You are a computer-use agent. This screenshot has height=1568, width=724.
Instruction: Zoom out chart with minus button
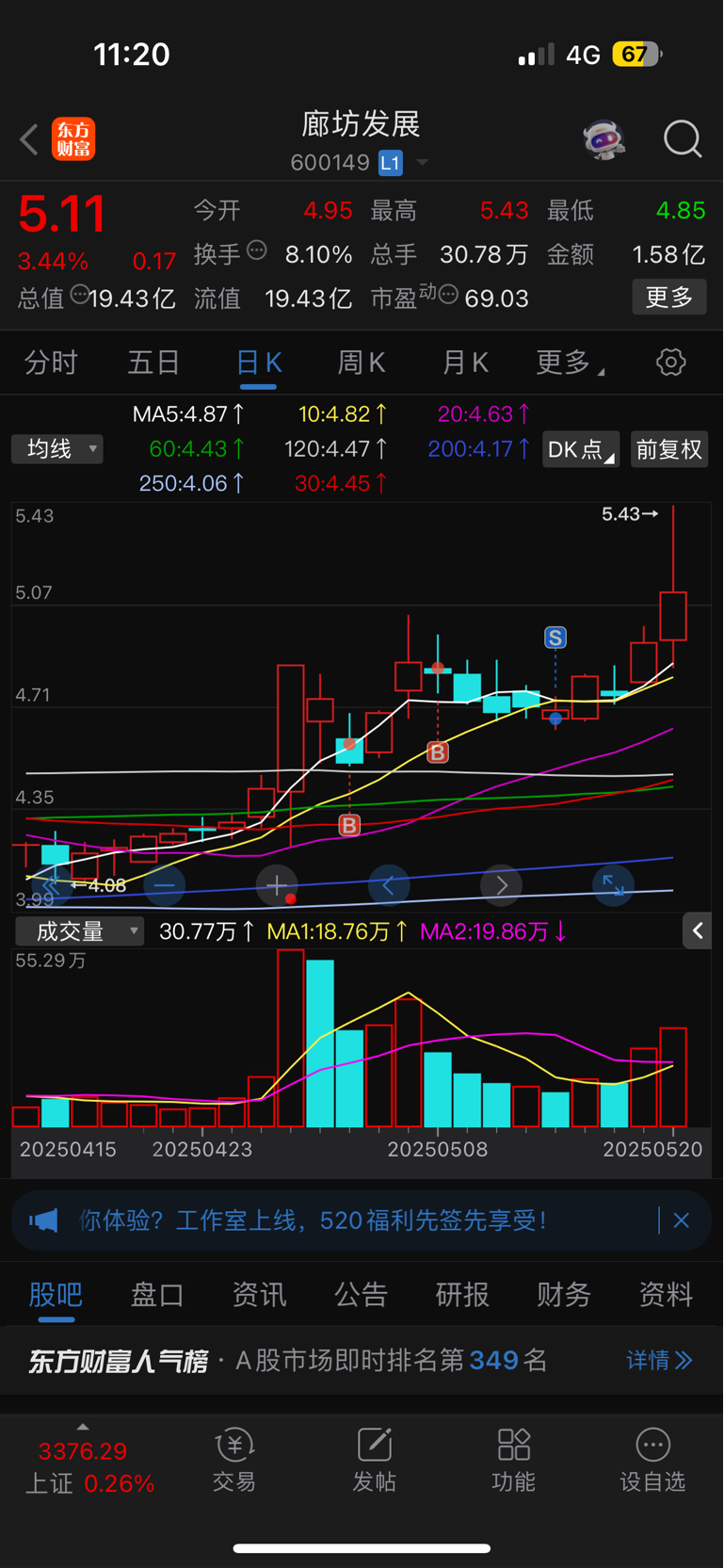[165, 885]
